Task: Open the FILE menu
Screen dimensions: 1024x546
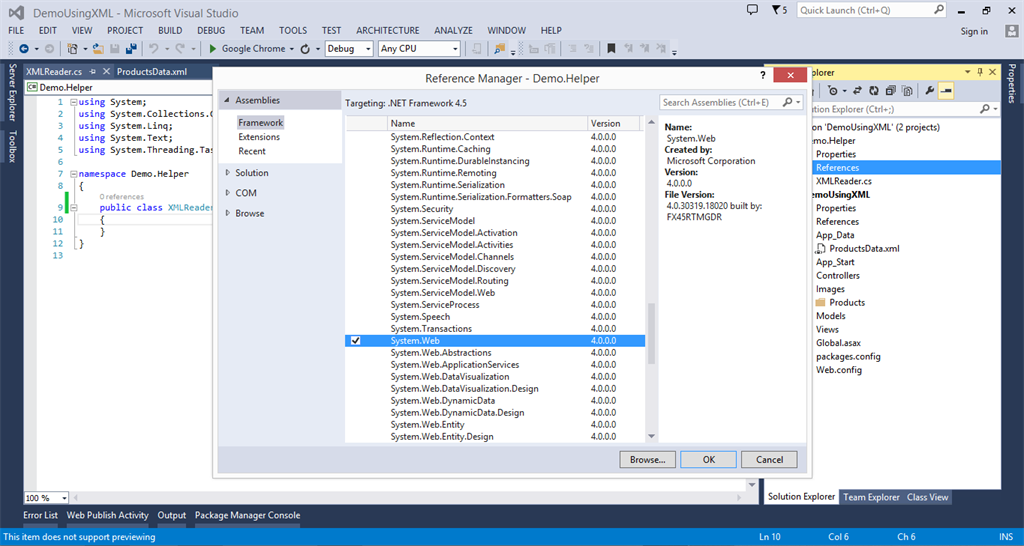Action: [x=16, y=31]
